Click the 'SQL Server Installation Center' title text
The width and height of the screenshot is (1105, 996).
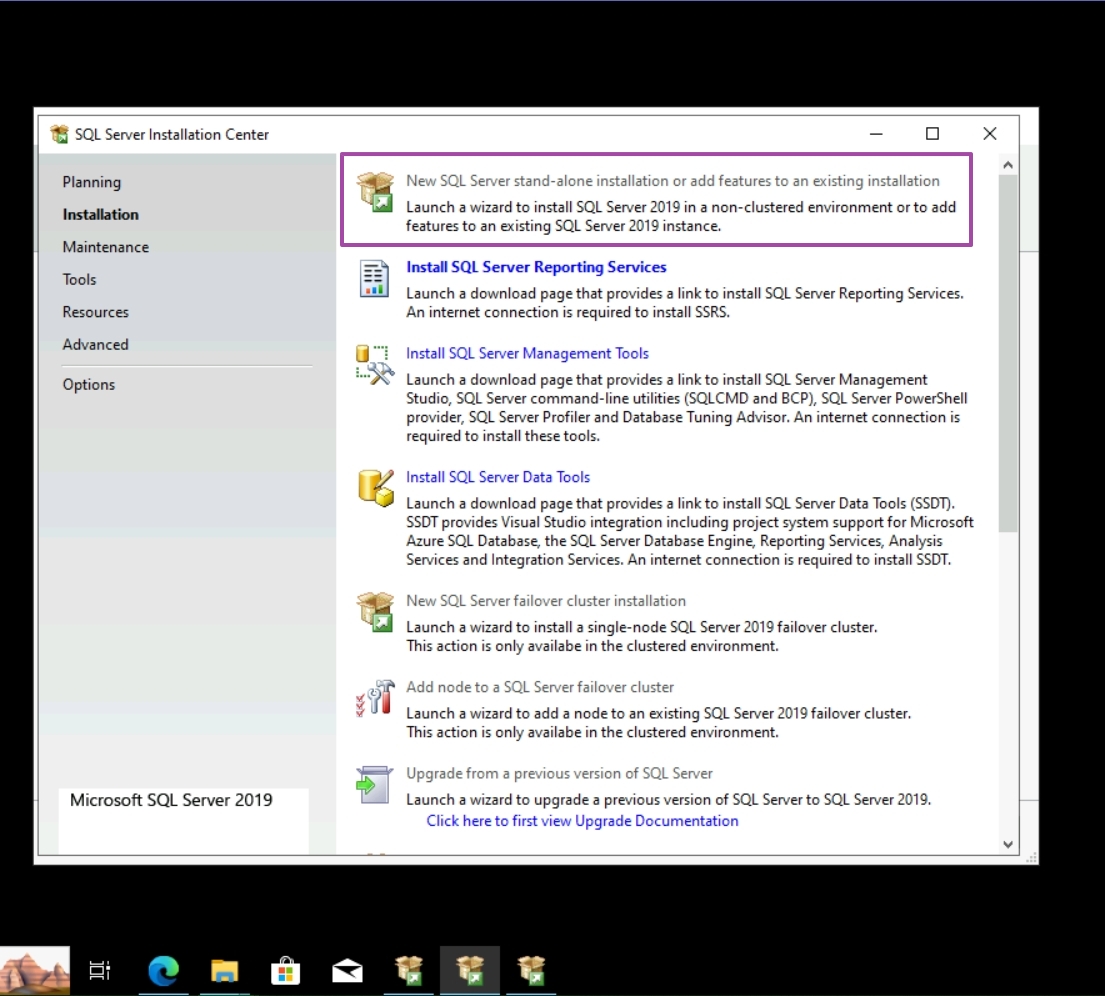click(x=172, y=134)
